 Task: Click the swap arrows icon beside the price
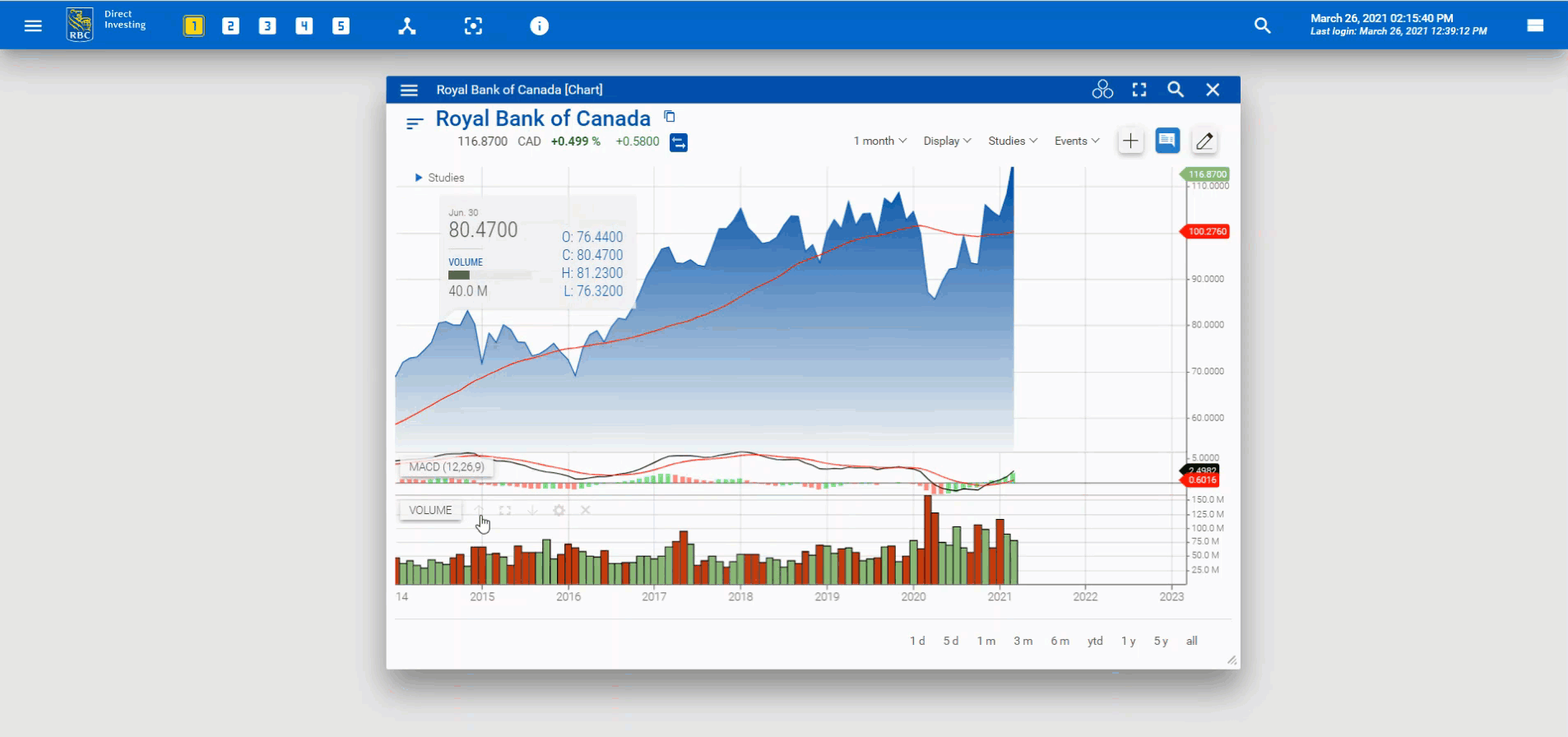click(679, 142)
